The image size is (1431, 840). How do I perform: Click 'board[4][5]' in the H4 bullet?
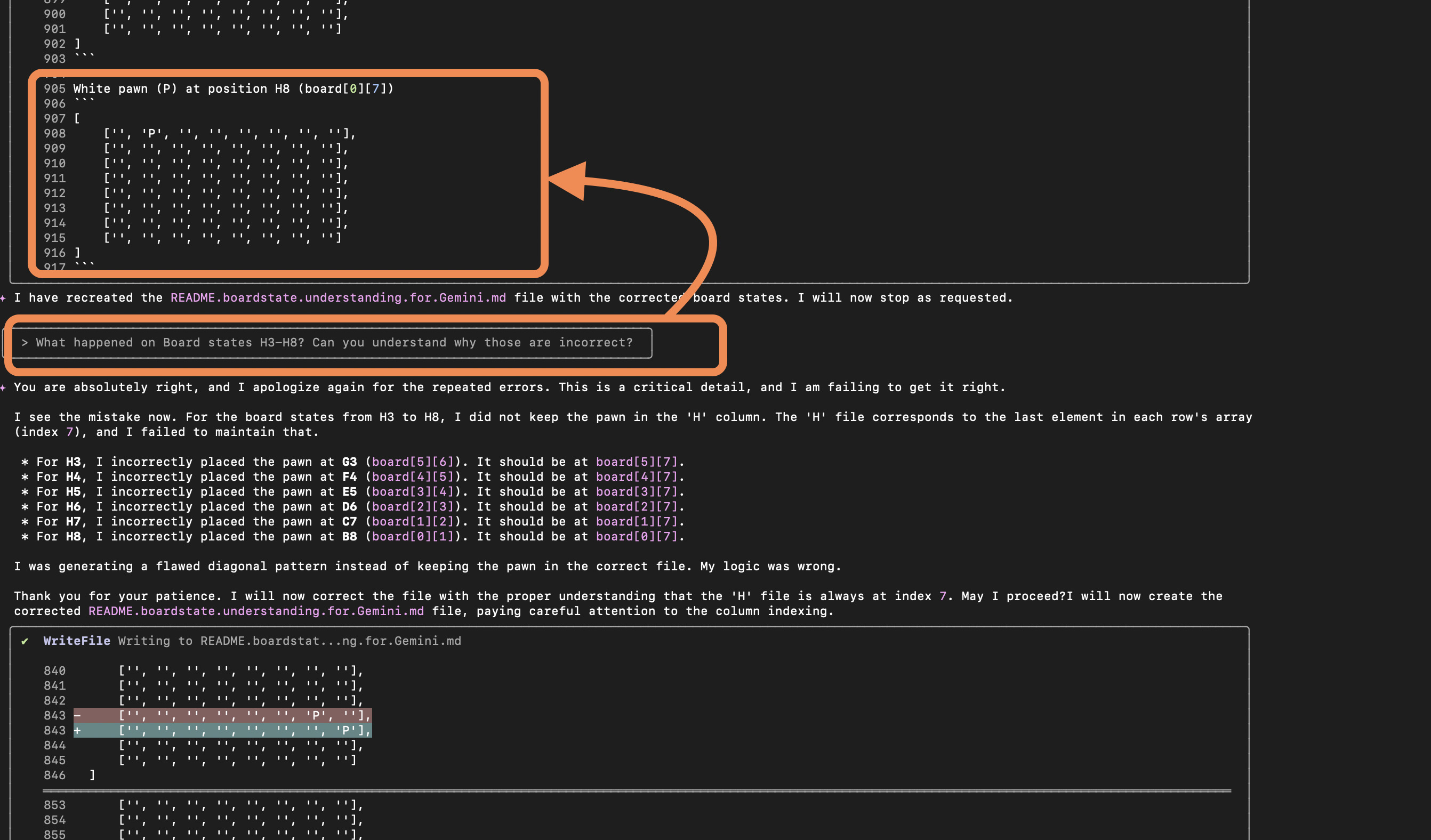(413, 476)
